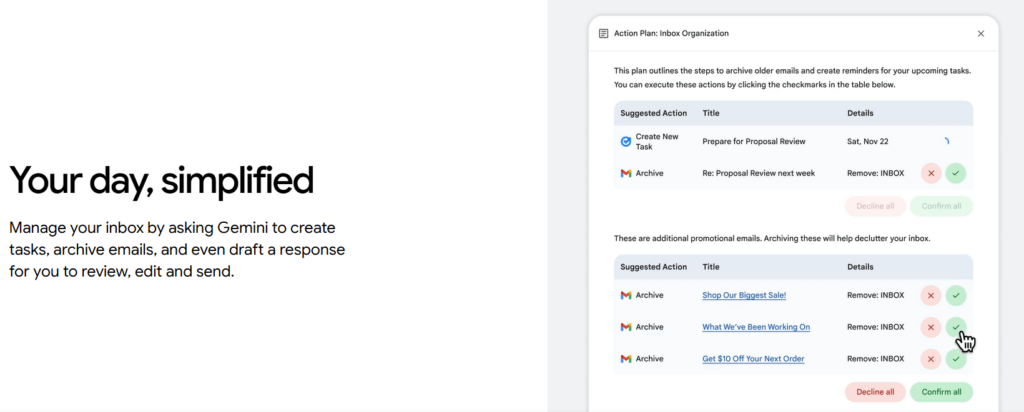Decline archiving Shop Our Biggest Sale
The width and height of the screenshot is (1024, 412).
(931, 295)
